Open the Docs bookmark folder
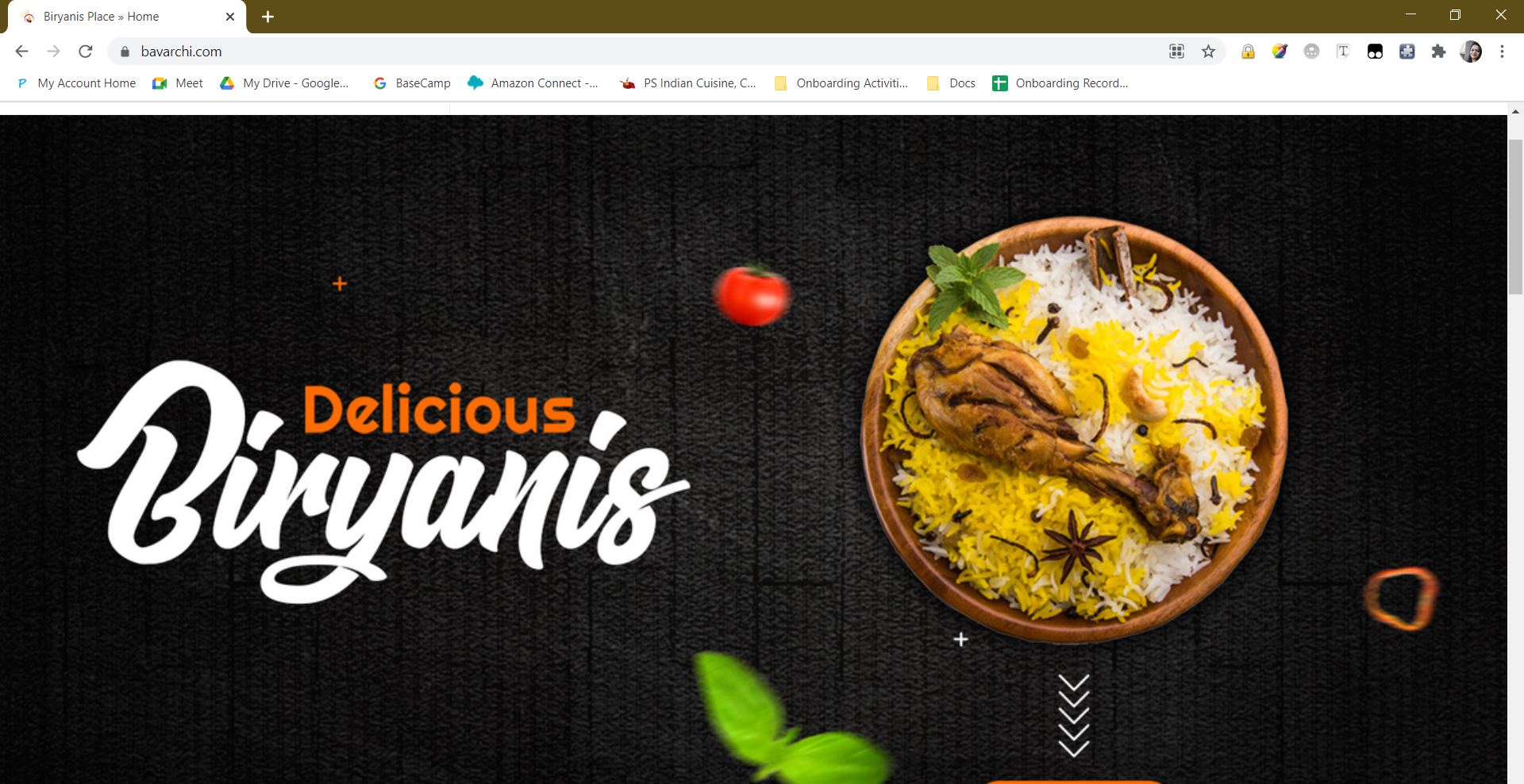This screenshot has height=784, width=1524. 951,83
